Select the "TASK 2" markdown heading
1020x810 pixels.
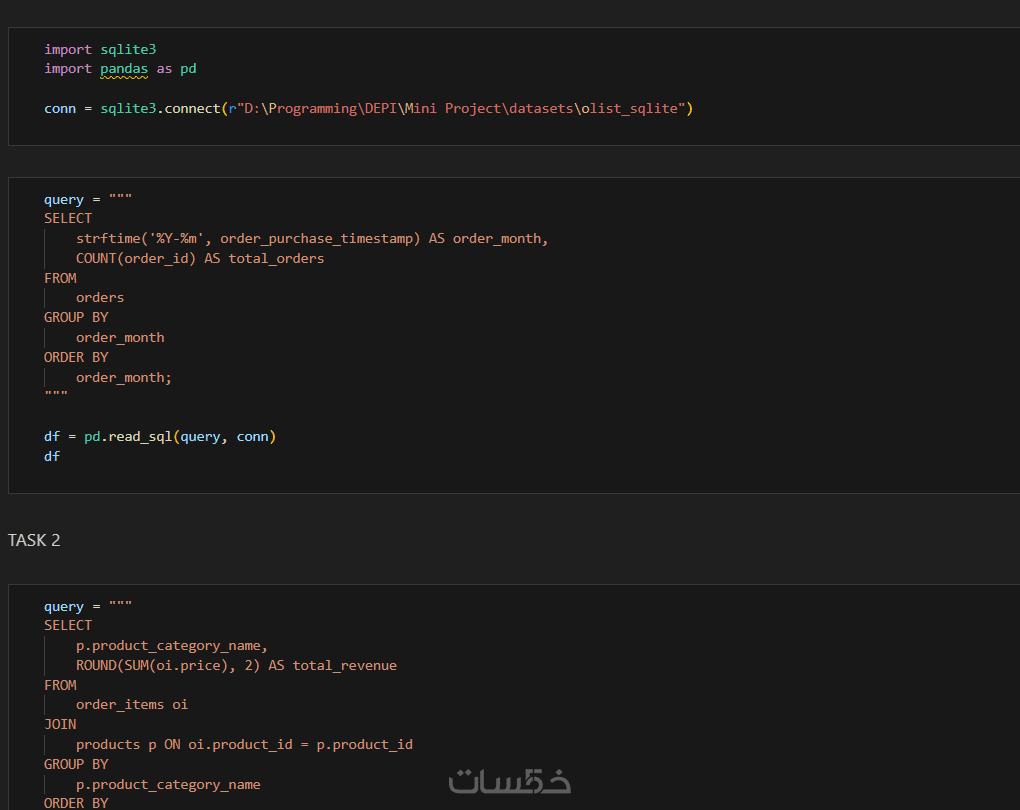(x=34, y=540)
